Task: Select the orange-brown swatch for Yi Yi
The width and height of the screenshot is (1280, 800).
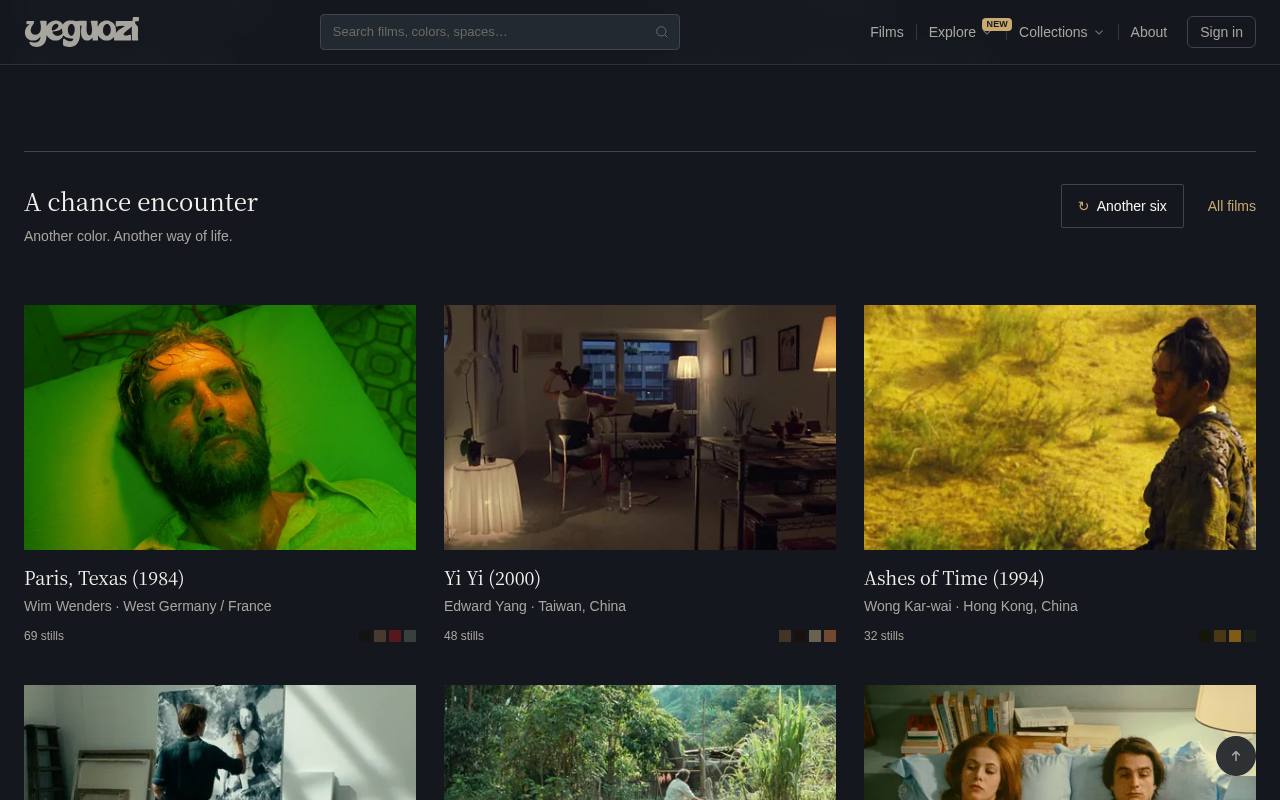Action: (x=830, y=636)
